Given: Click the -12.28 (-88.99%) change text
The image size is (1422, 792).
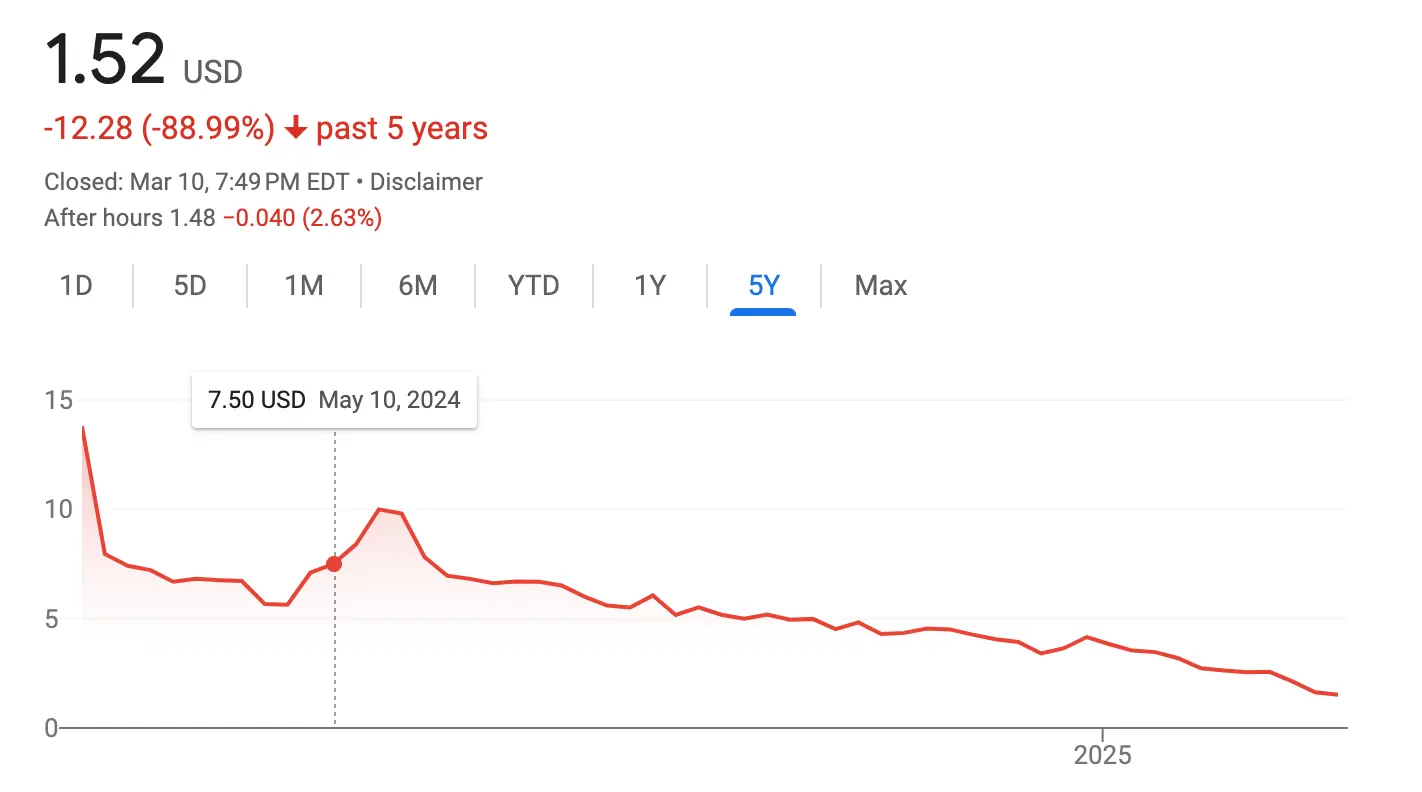Looking at the screenshot, I should click(159, 129).
